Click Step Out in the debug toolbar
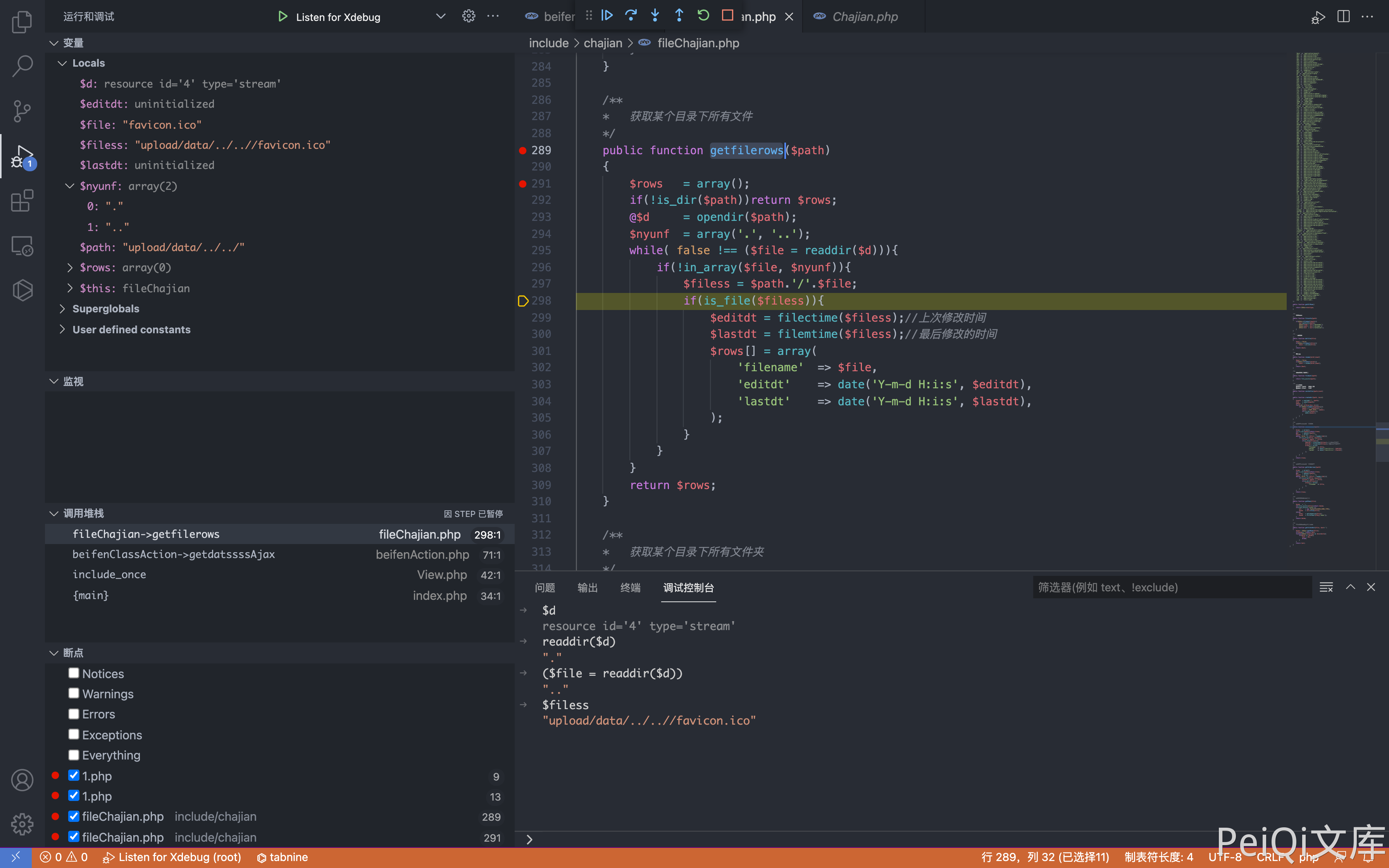1389x868 pixels. tap(679, 15)
